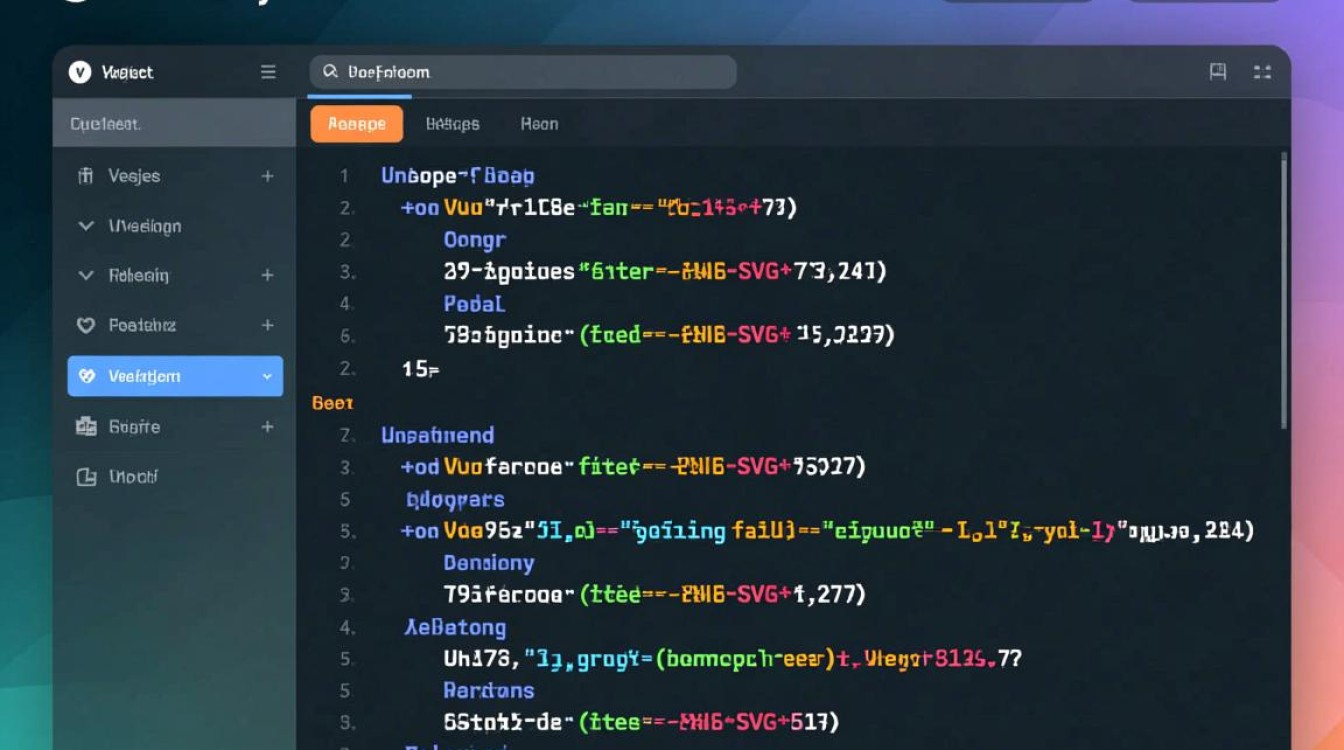The height and width of the screenshot is (750, 1344).
Task: Click the icon beside Unoatf in the sidebar
Action: 86,477
